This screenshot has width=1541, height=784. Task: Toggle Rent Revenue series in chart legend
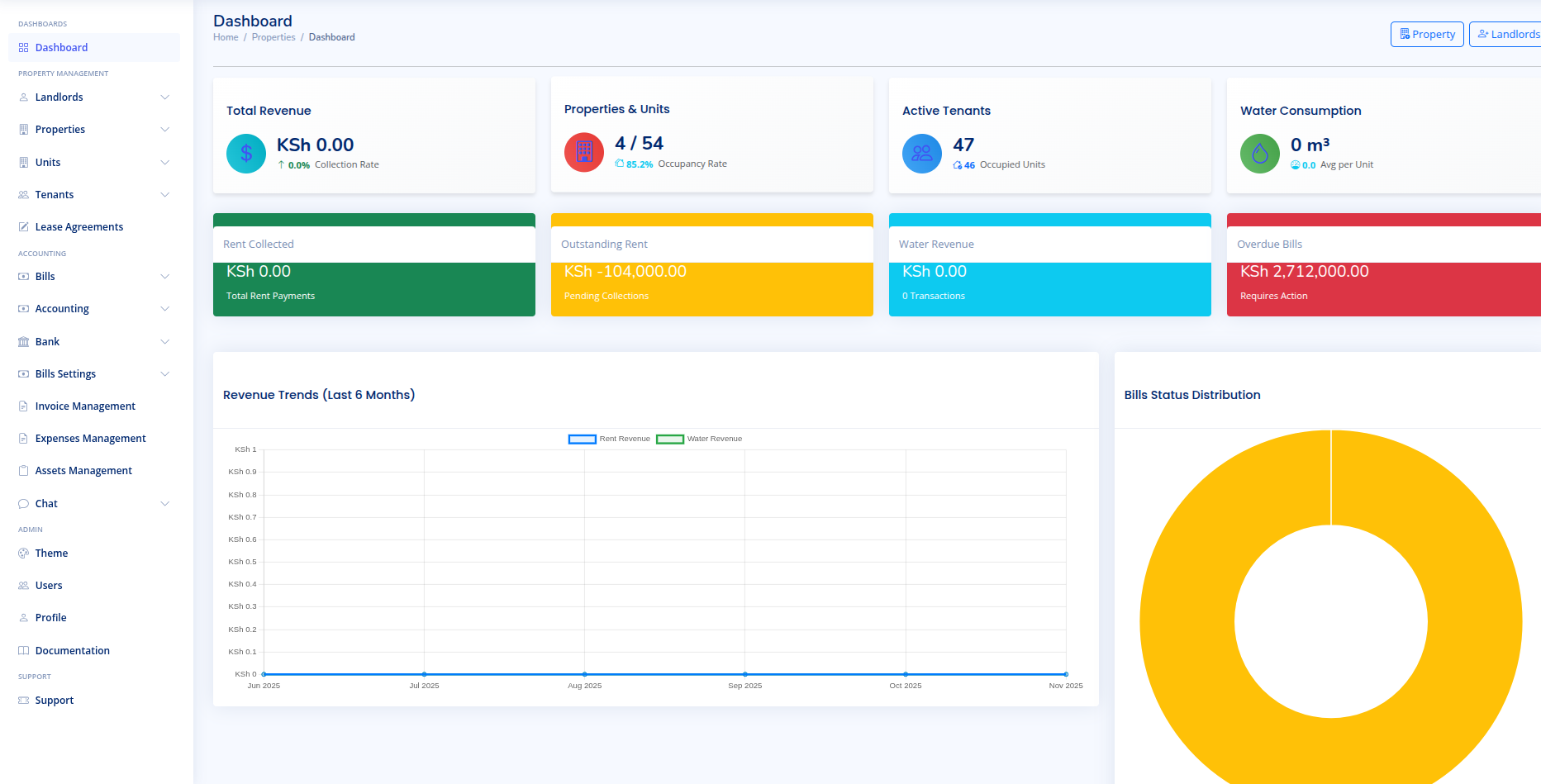tap(610, 439)
